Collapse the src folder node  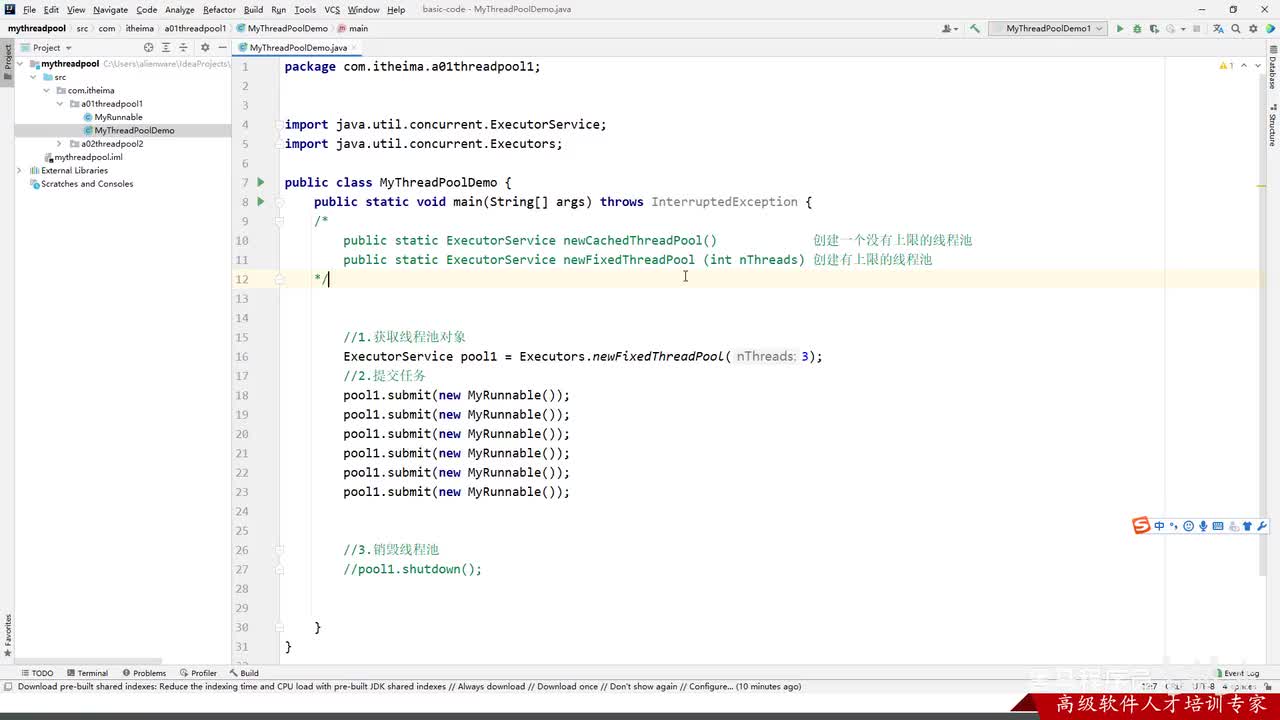click(33, 77)
